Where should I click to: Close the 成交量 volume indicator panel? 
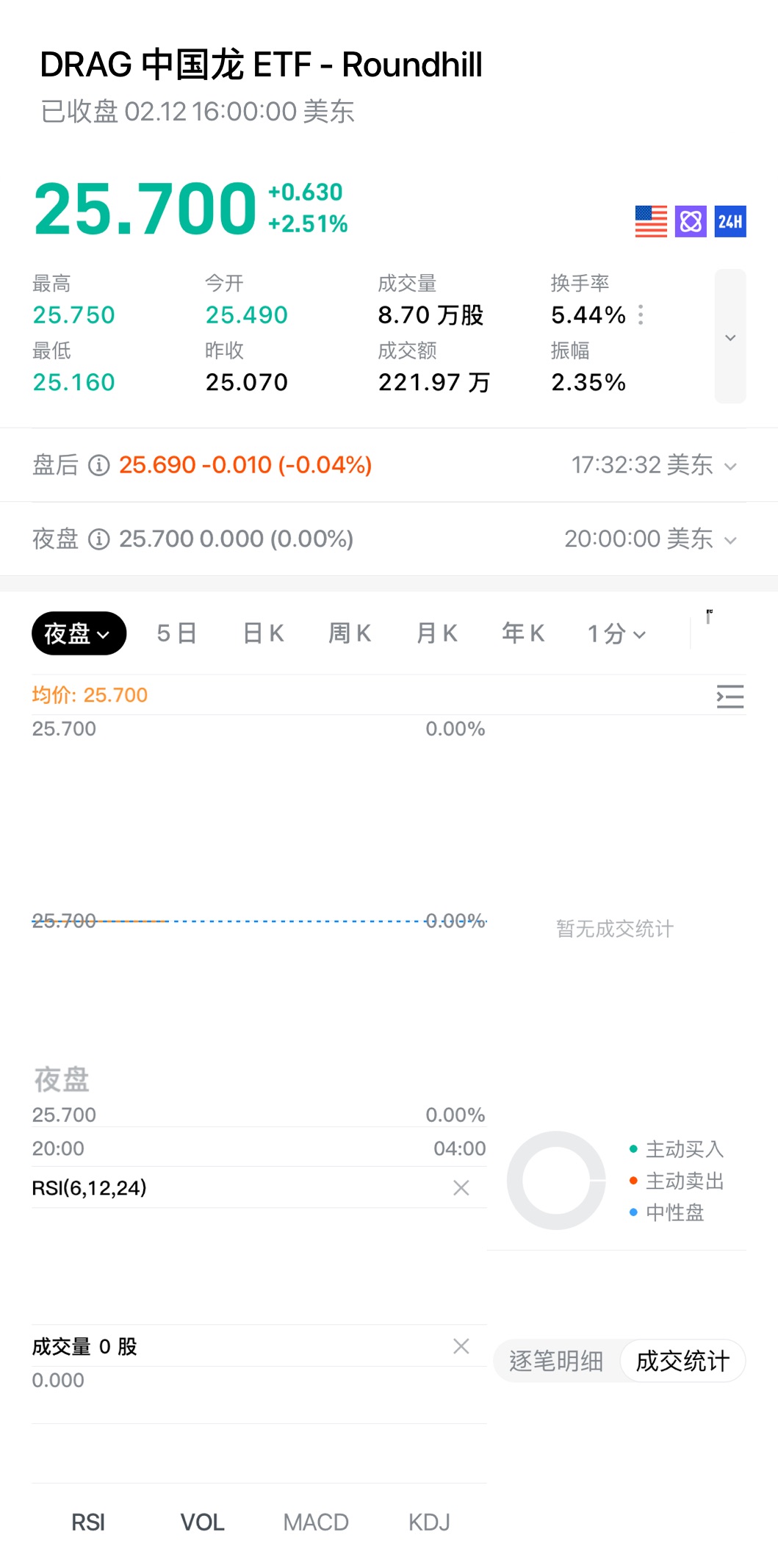coord(461,1346)
